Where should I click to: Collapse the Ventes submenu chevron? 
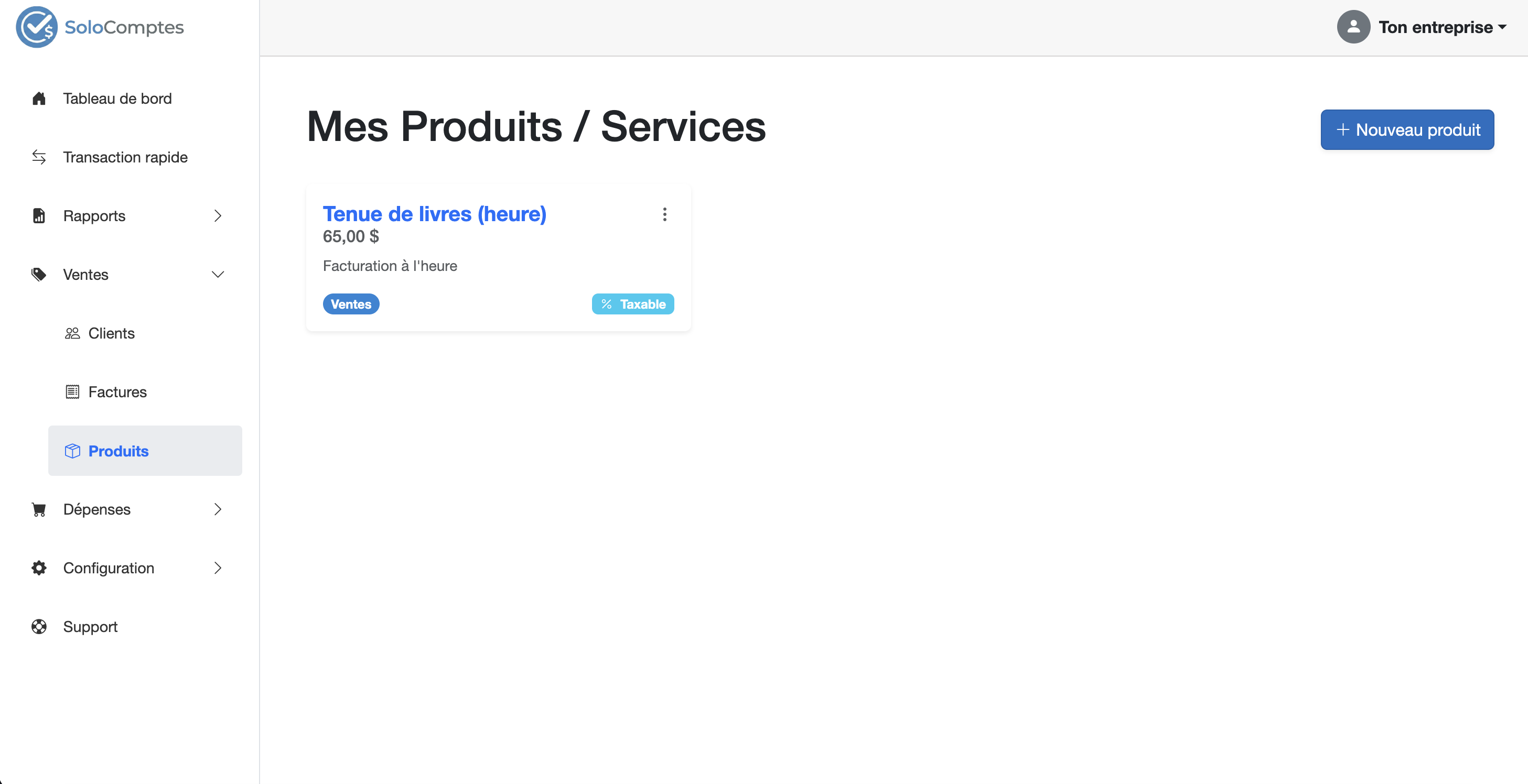pyautogui.click(x=218, y=275)
